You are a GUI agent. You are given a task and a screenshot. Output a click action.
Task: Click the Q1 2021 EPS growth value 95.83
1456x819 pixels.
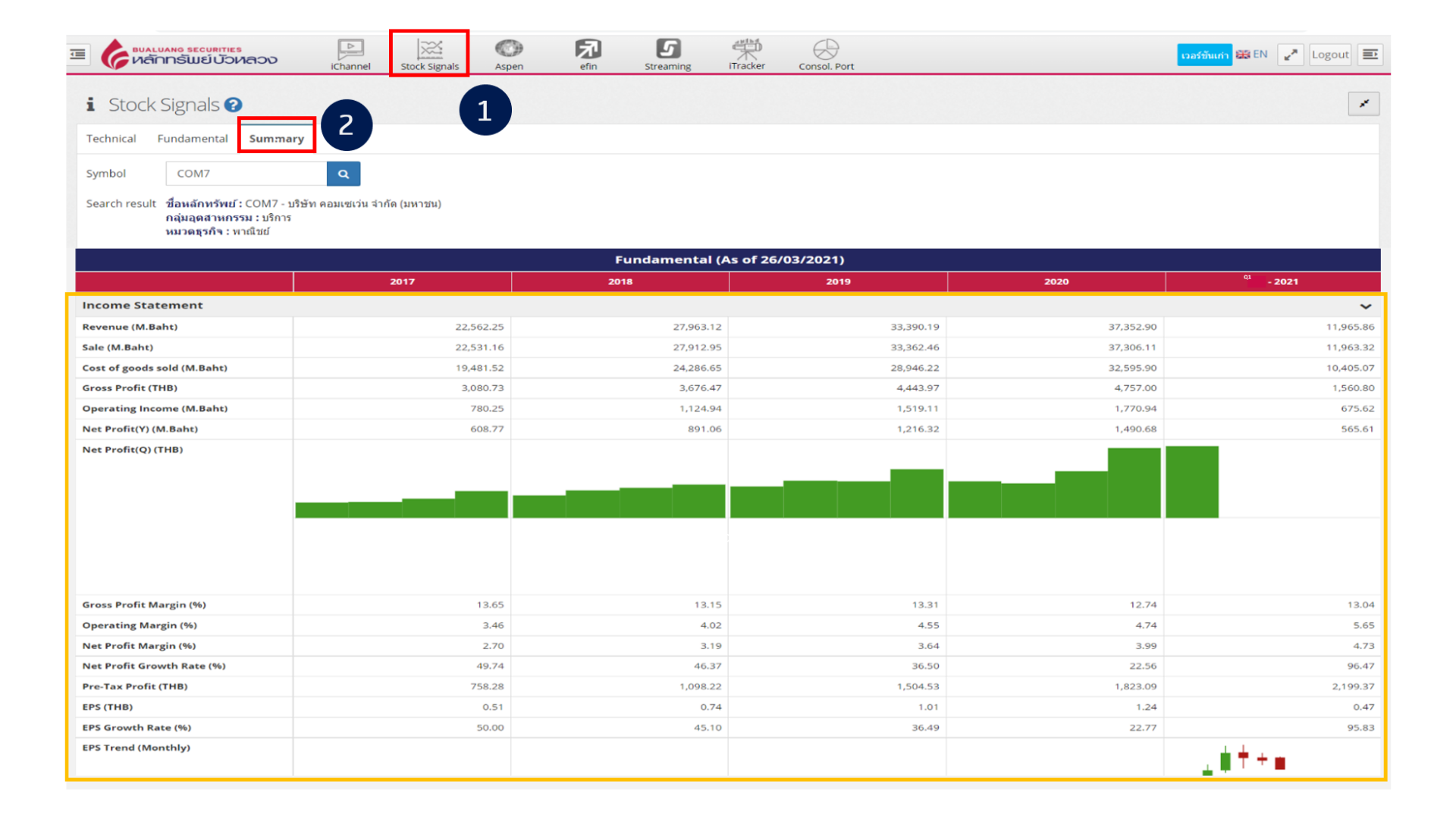click(x=1360, y=727)
